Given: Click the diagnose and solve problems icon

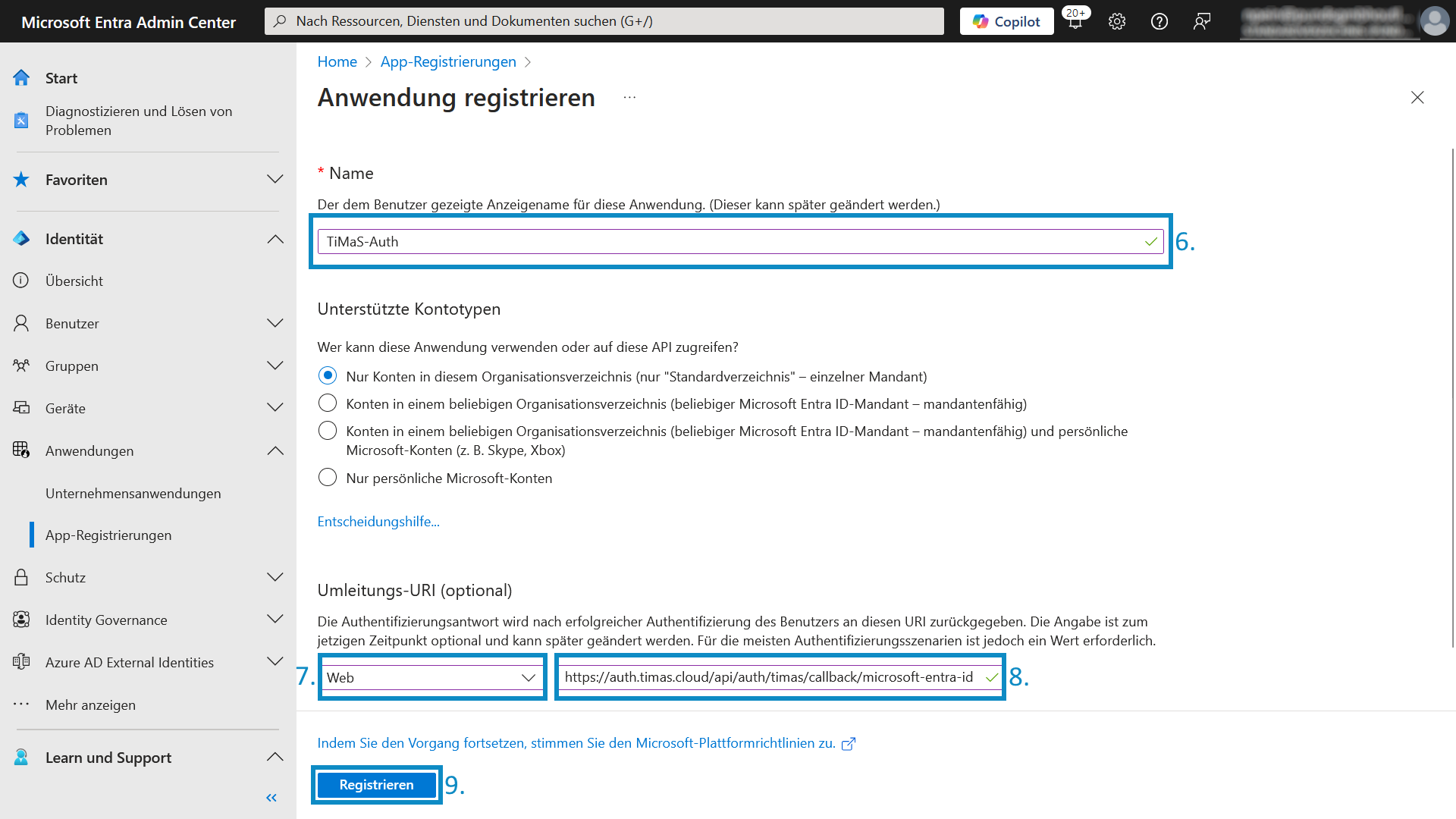Looking at the screenshot, I should click(21, 120).
